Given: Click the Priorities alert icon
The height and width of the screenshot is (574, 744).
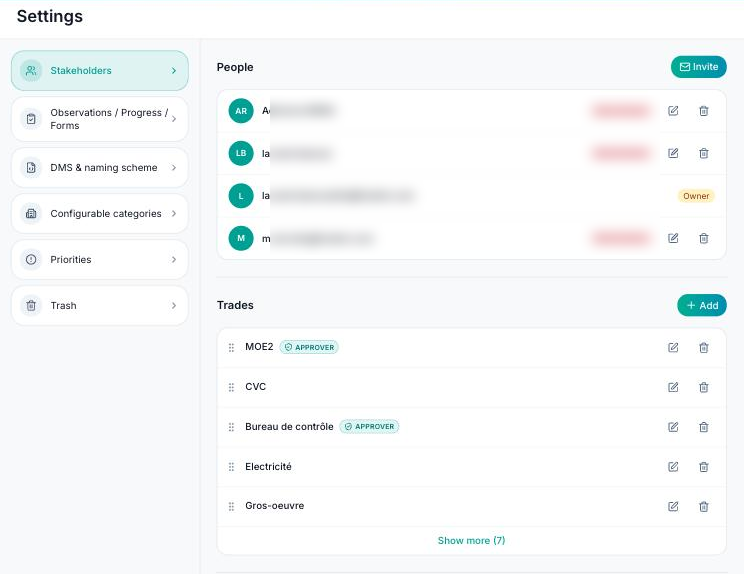Looking at the screenshot, I should (x=31, y=259).
